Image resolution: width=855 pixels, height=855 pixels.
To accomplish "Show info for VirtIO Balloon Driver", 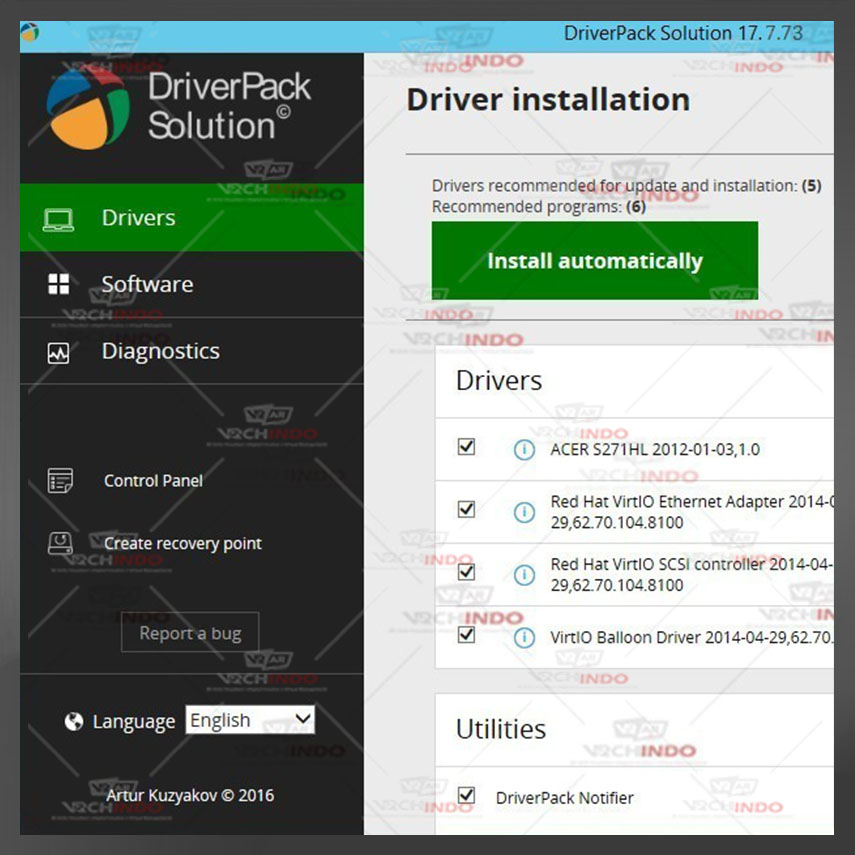I will pyautogui.click(x=524, y=637).
